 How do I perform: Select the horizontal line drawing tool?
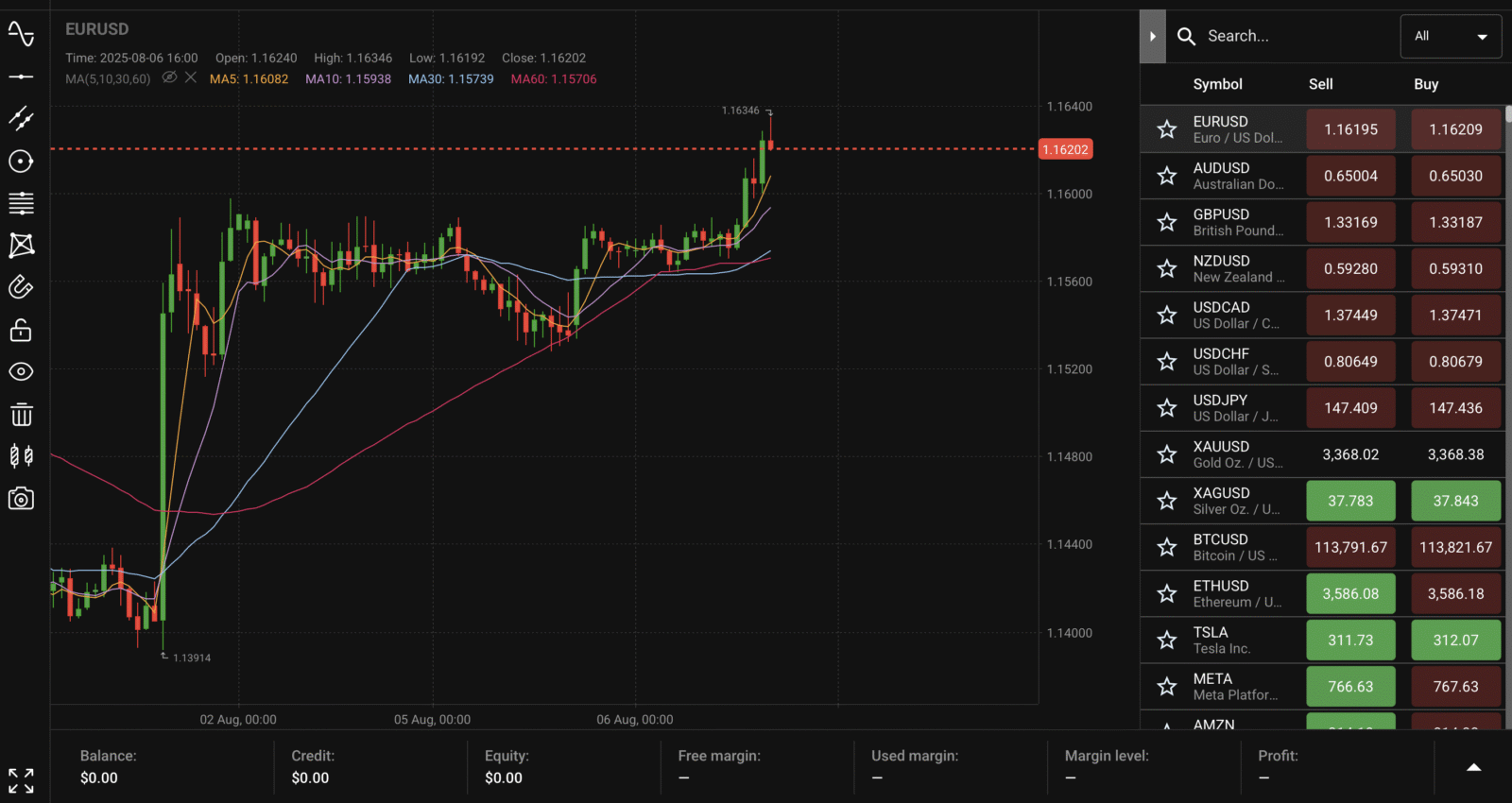21,77
